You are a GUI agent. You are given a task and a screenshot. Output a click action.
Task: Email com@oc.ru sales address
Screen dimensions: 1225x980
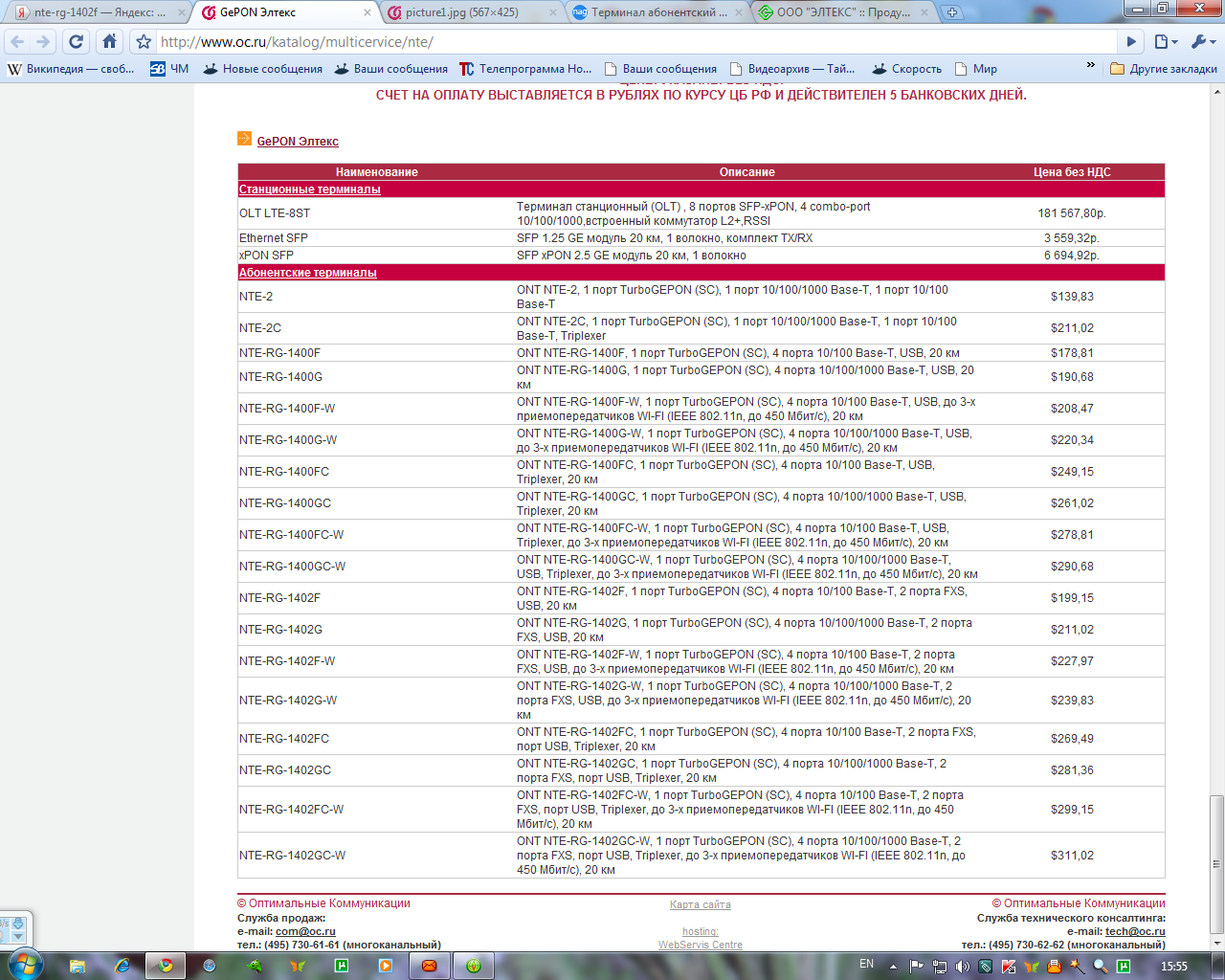pos(305,931)
